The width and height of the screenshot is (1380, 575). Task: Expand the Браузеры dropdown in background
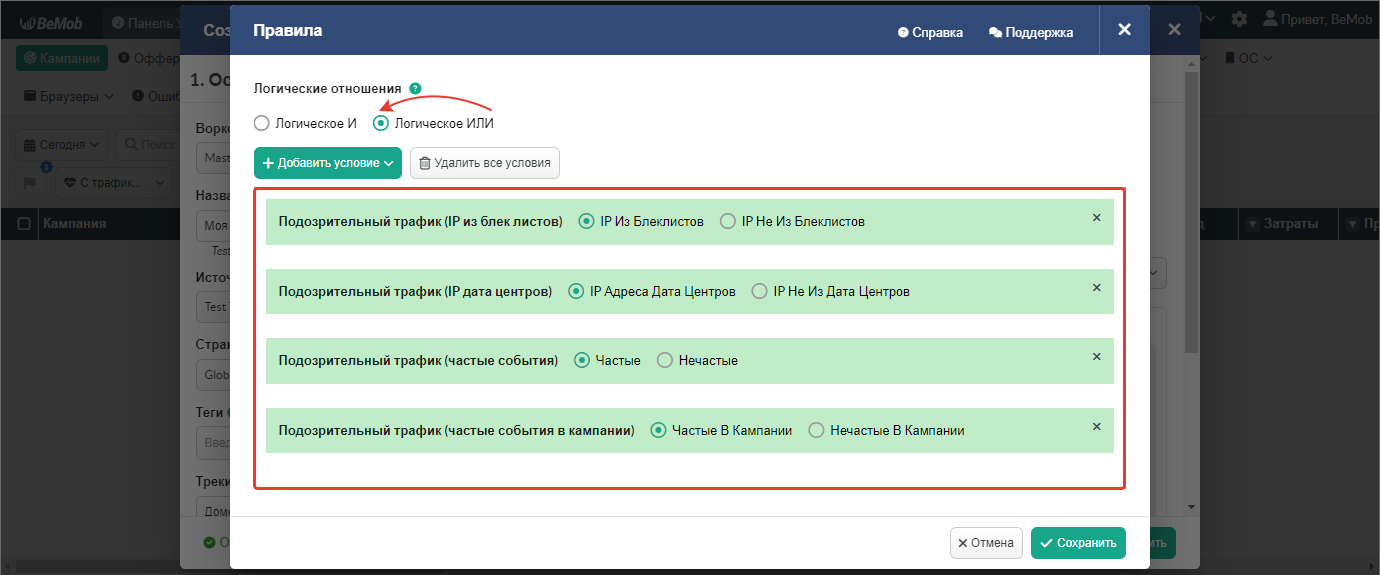click(69, 96)
